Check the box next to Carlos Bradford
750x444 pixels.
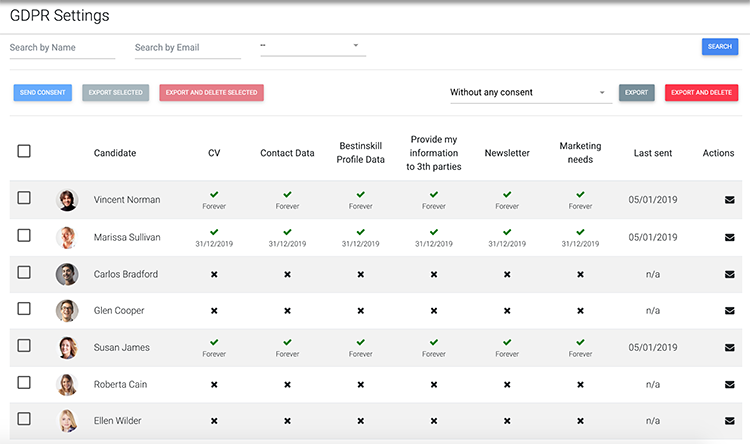(x=24, y=272)
